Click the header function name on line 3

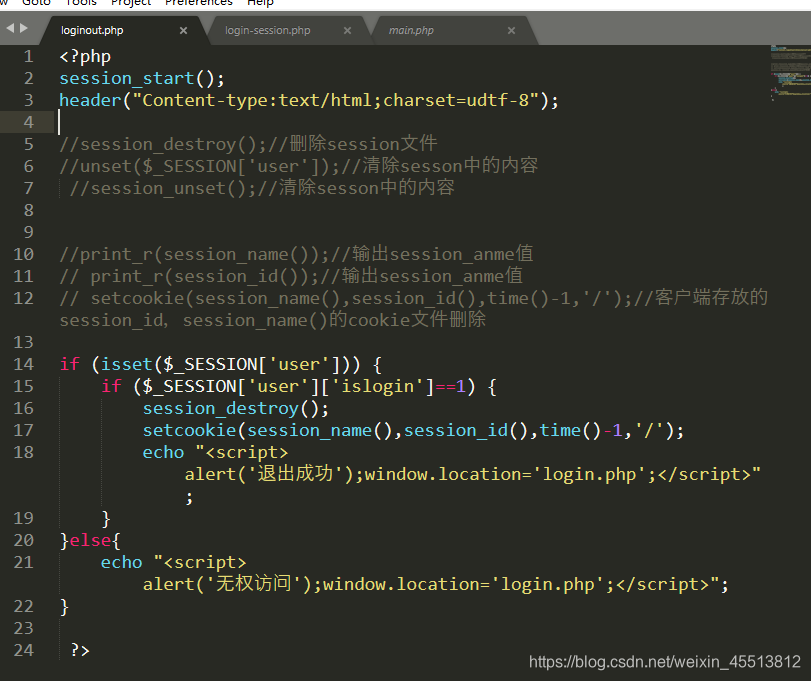click(90, 100)
